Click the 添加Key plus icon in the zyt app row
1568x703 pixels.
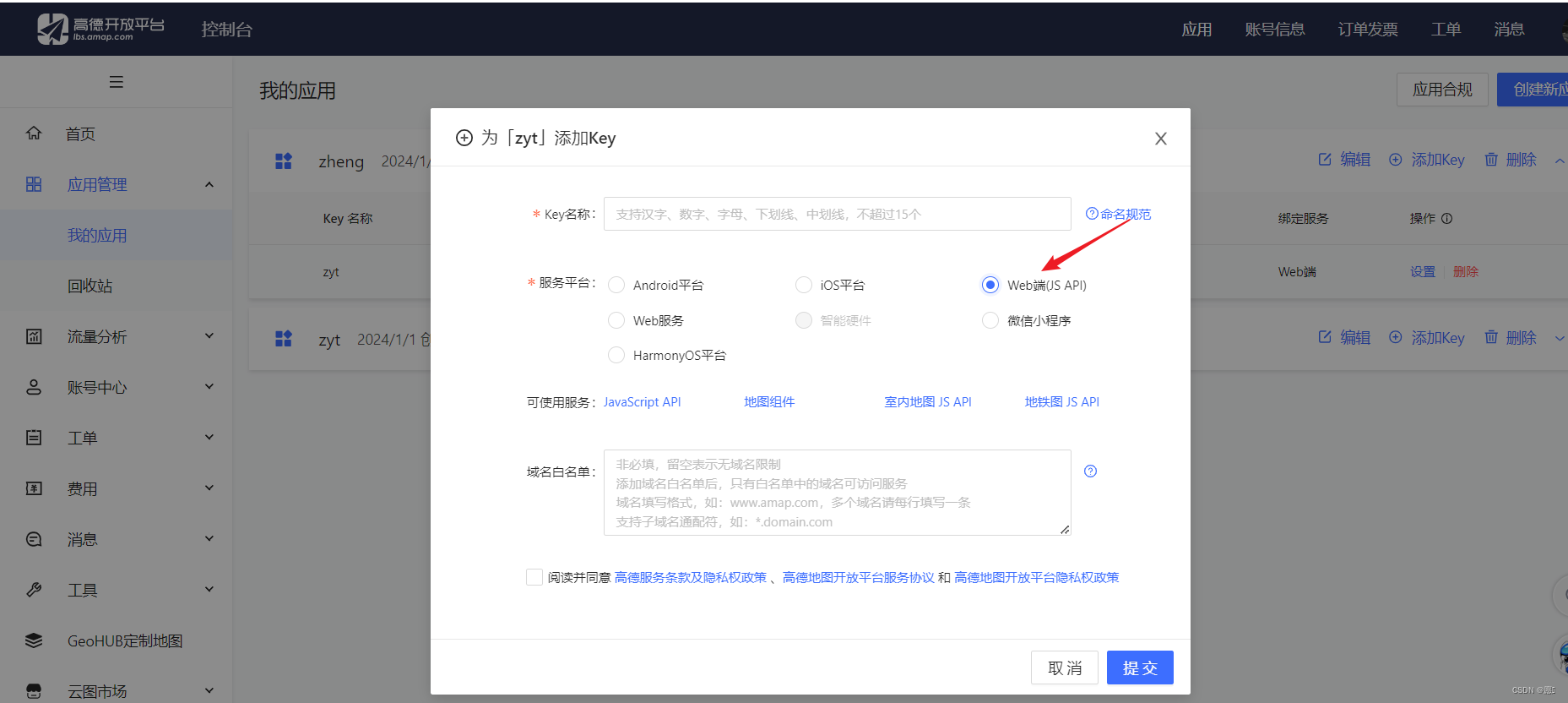point(1396,337)
